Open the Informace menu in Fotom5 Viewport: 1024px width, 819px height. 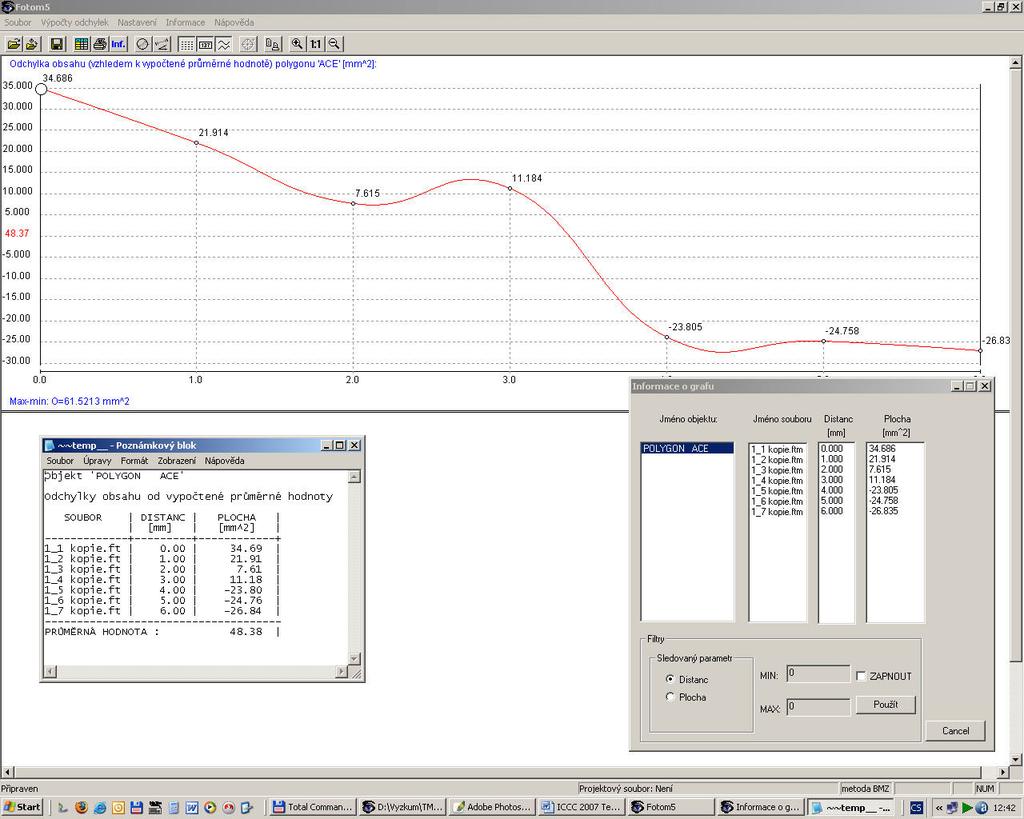point(185,22)
